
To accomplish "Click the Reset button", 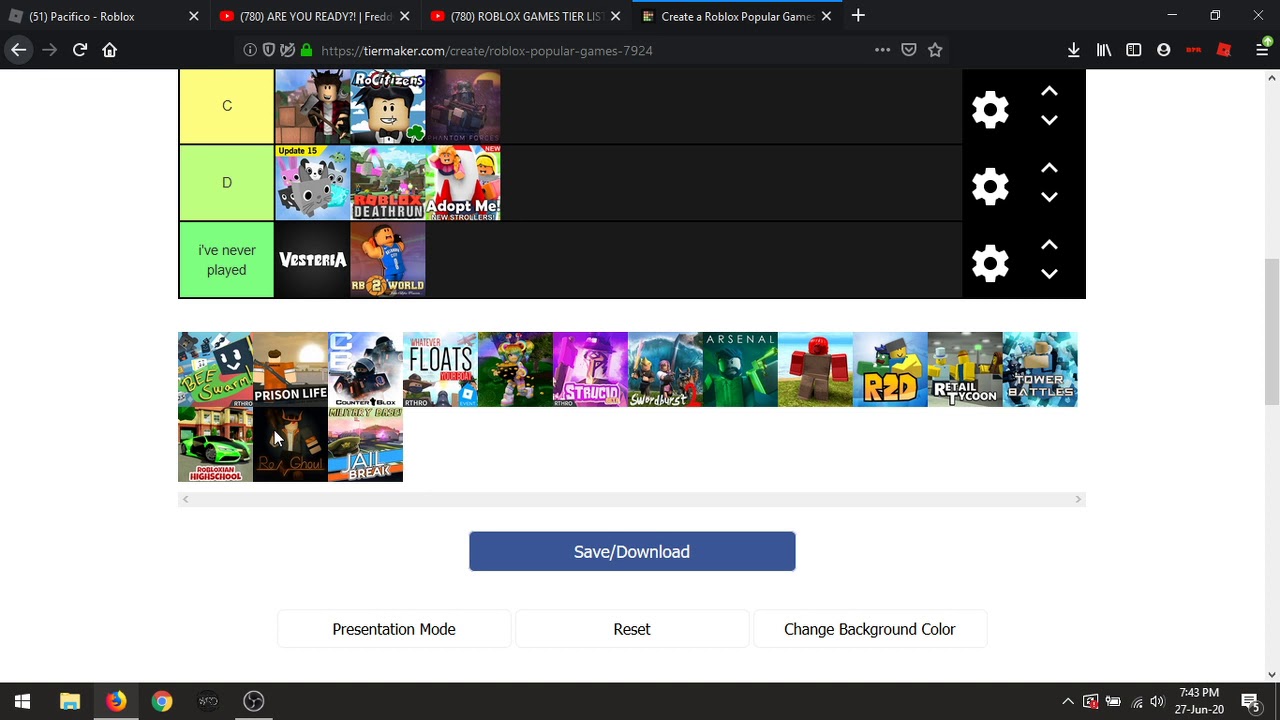I will pyautogui.click(x=632, y=629).
